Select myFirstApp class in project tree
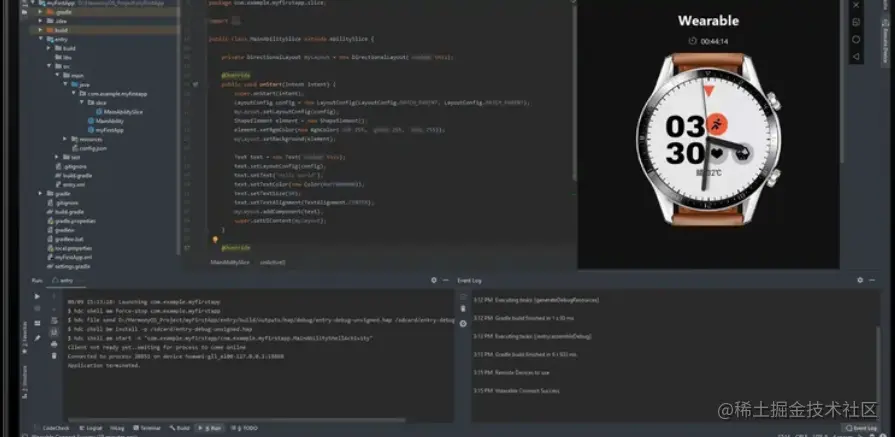Viewport: 895px width, 437px height. [105, 130]
